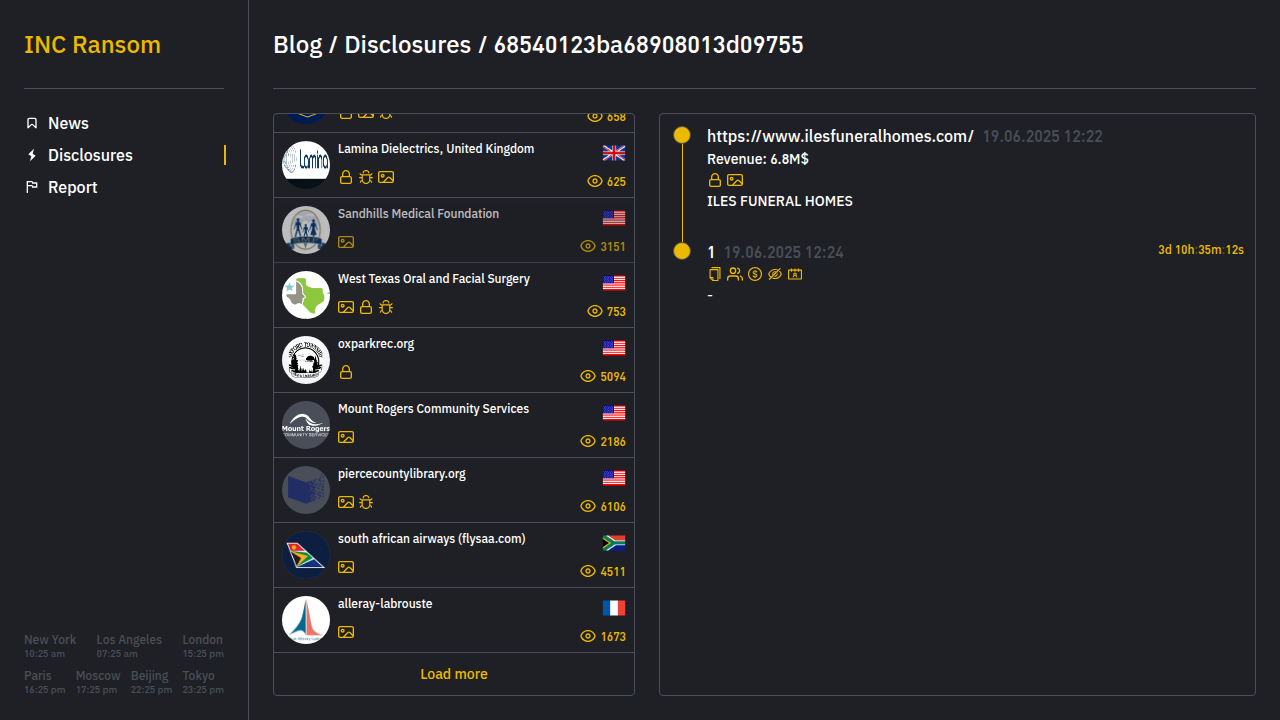Click the lightning bolt icon beside Disclosures

32,155
